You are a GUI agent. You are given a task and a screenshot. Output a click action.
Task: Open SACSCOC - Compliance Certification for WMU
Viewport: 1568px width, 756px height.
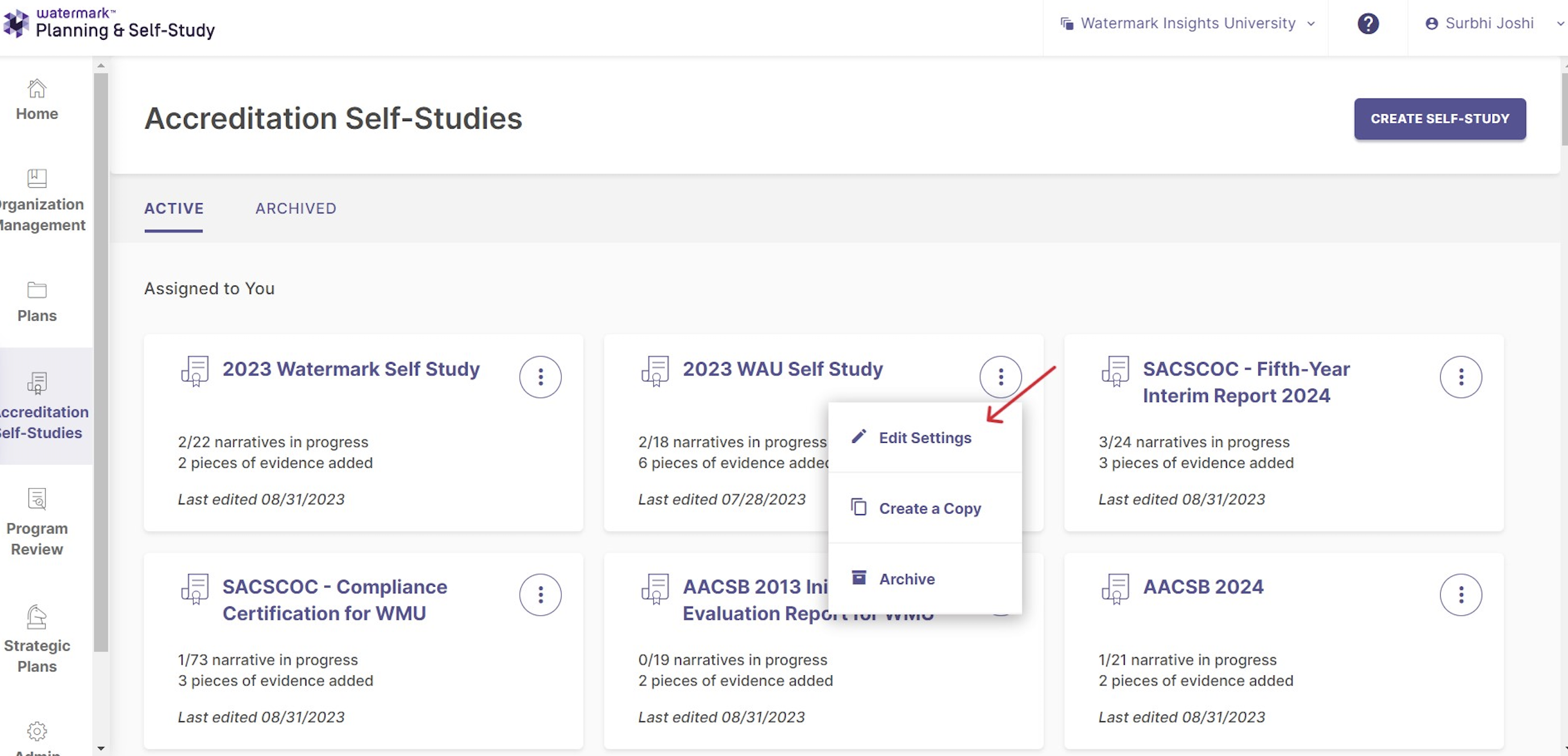pos(335,600)
